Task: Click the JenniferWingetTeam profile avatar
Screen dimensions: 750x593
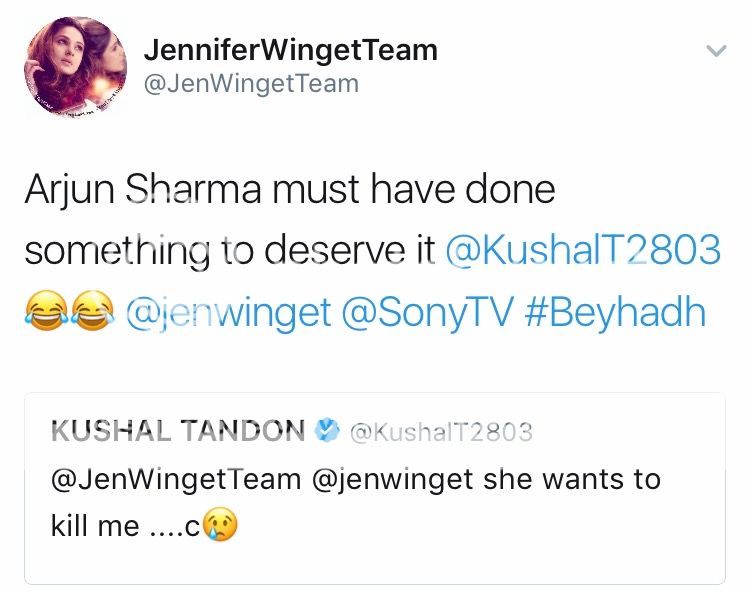Action: coord(76,68)
